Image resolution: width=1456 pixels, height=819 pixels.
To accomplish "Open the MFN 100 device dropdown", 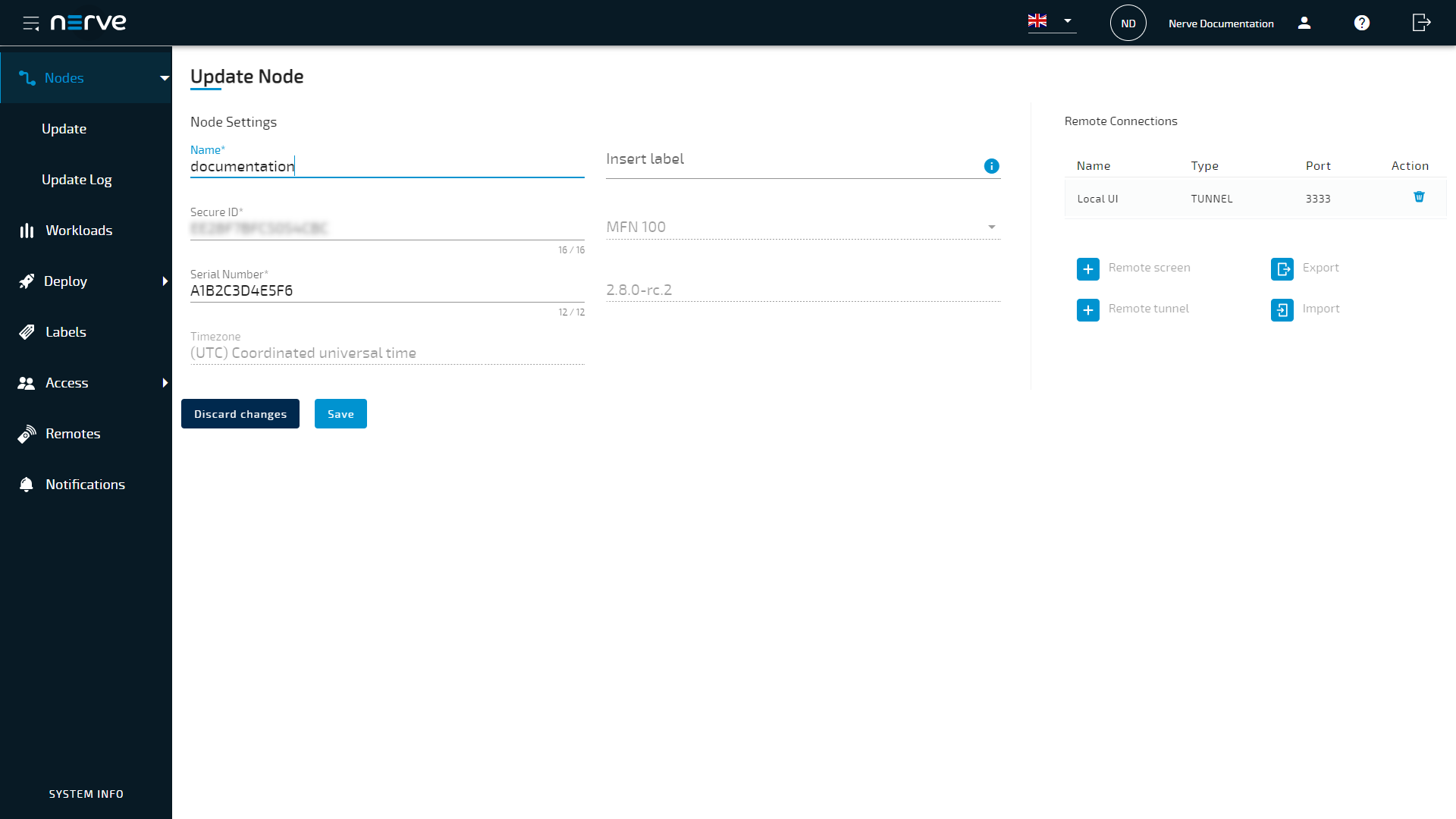I will [991, 227].
